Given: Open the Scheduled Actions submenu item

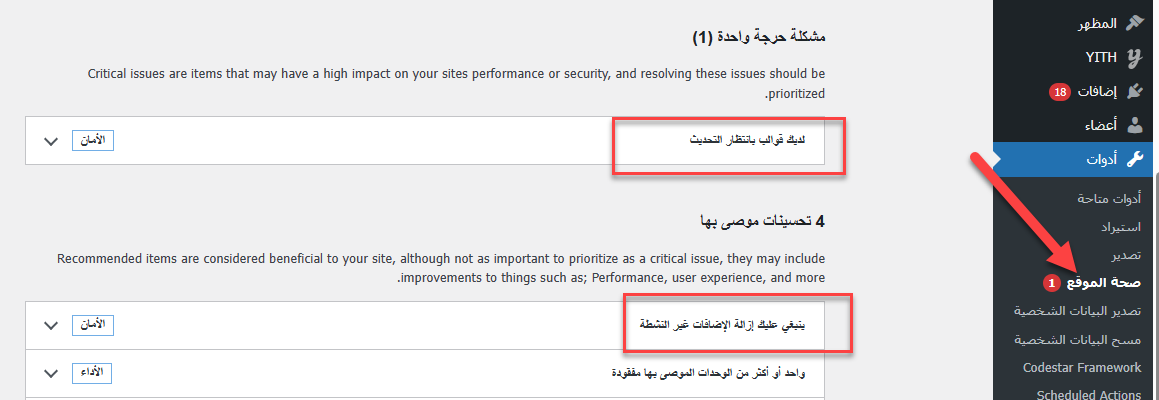Looking at the screenshot, I should tap(1089, 394).
